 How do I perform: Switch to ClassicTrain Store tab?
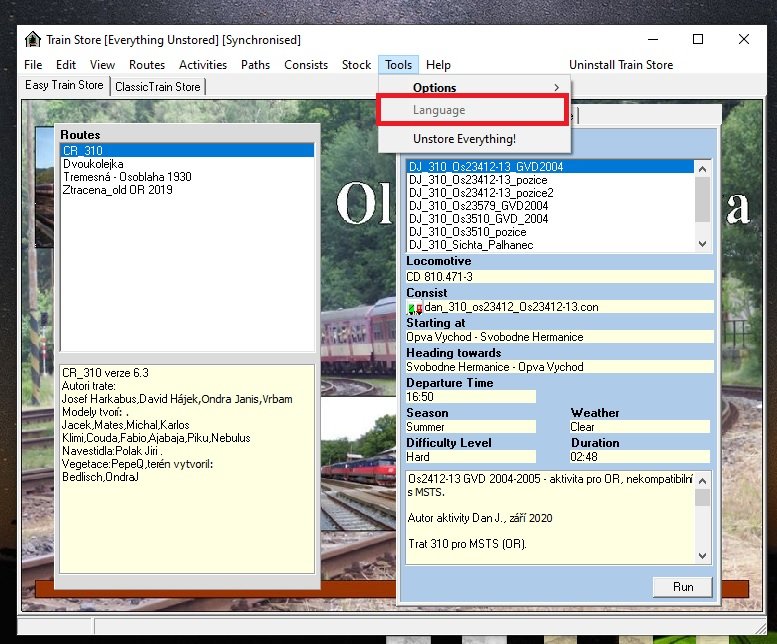(158, 87)
